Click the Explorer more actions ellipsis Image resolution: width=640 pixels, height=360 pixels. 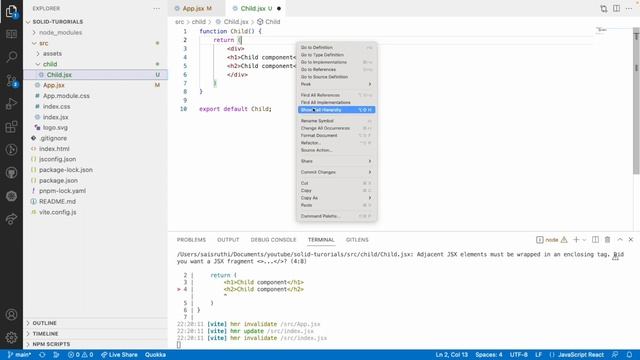click(x=156, y=9)
